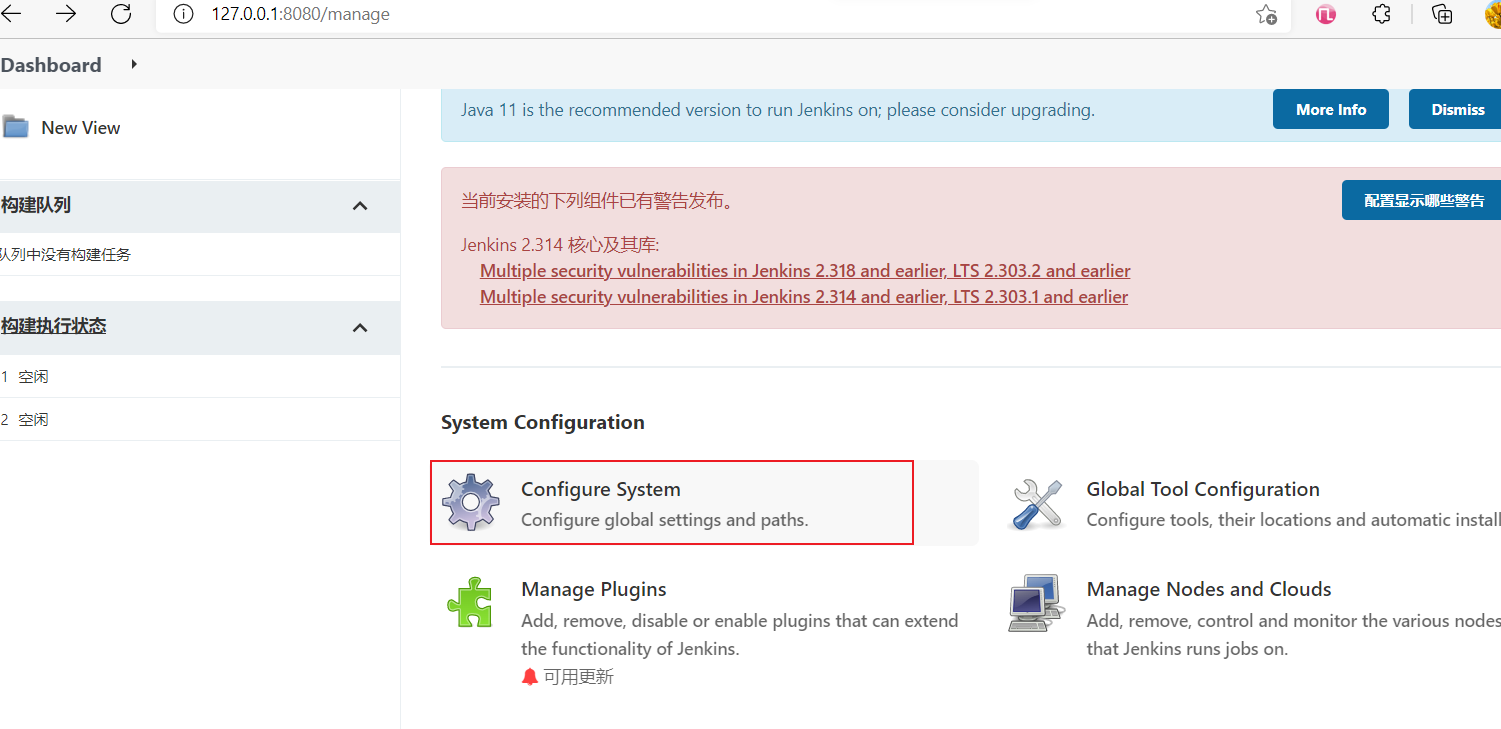The height and width of the screenshot is (729, 1501).
Task: Open the New View link
Action: coord(80,128)
